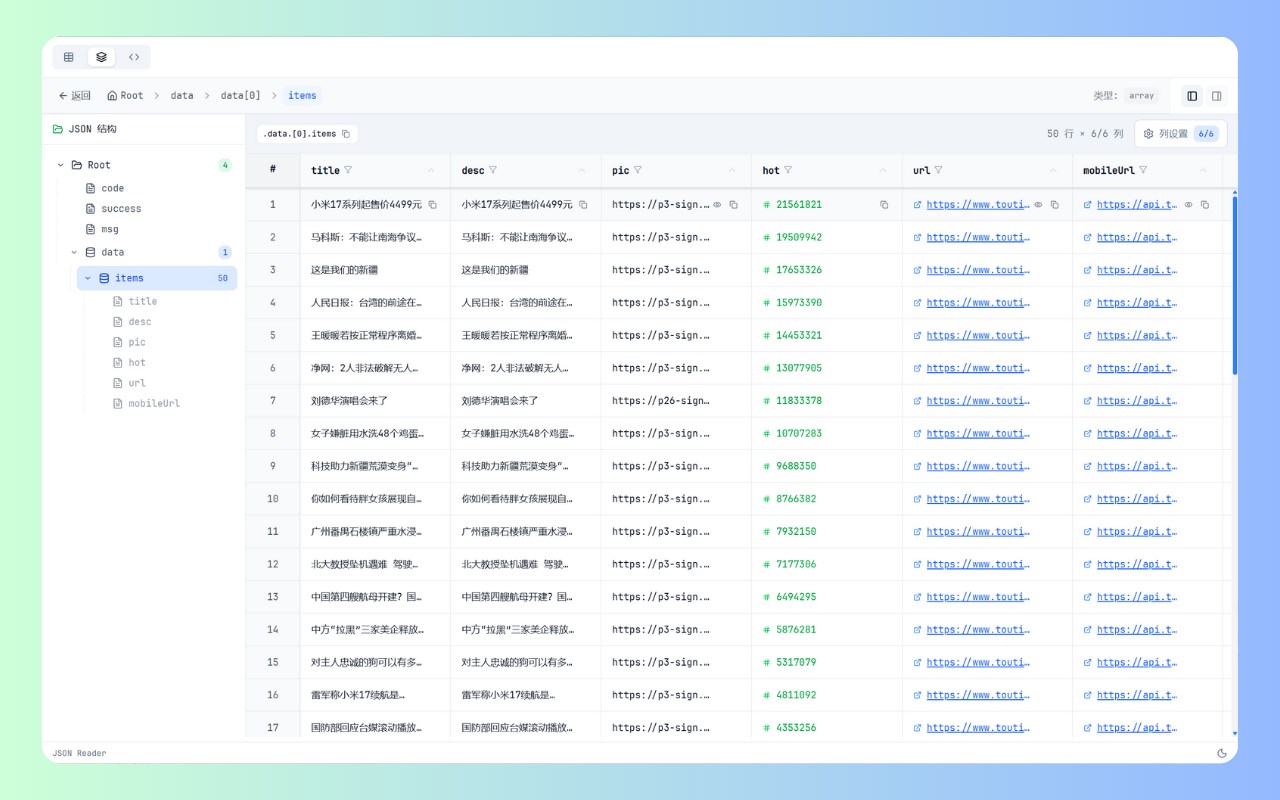Copy url value in row 1
This screenshot has height=800, width=1280.
coord(1054,205)
